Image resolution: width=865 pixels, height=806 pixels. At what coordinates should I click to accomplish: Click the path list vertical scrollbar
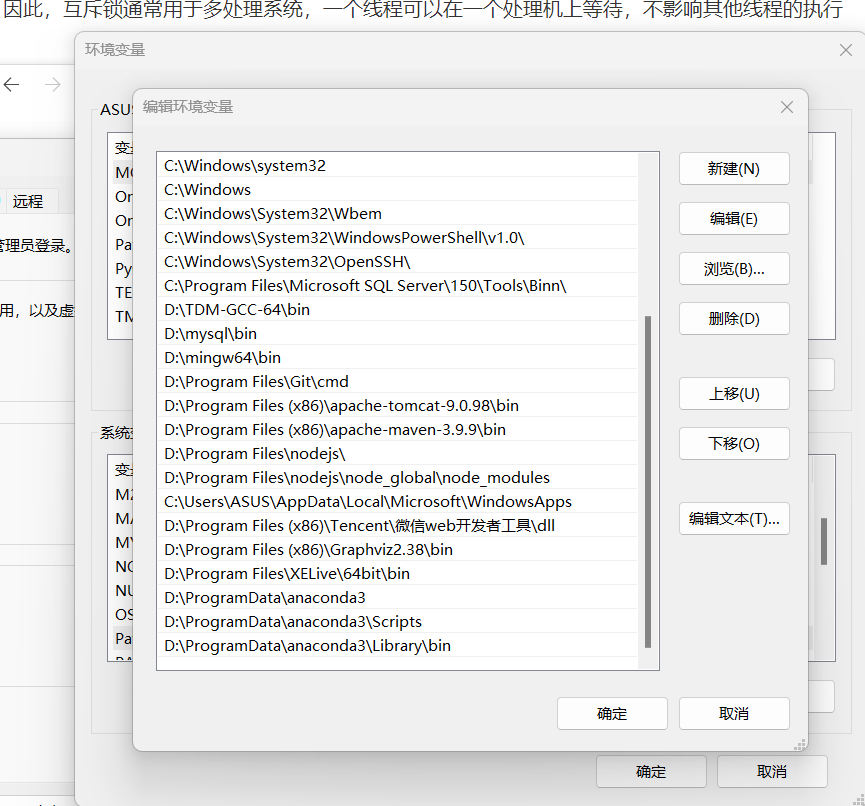pos(648,482)
